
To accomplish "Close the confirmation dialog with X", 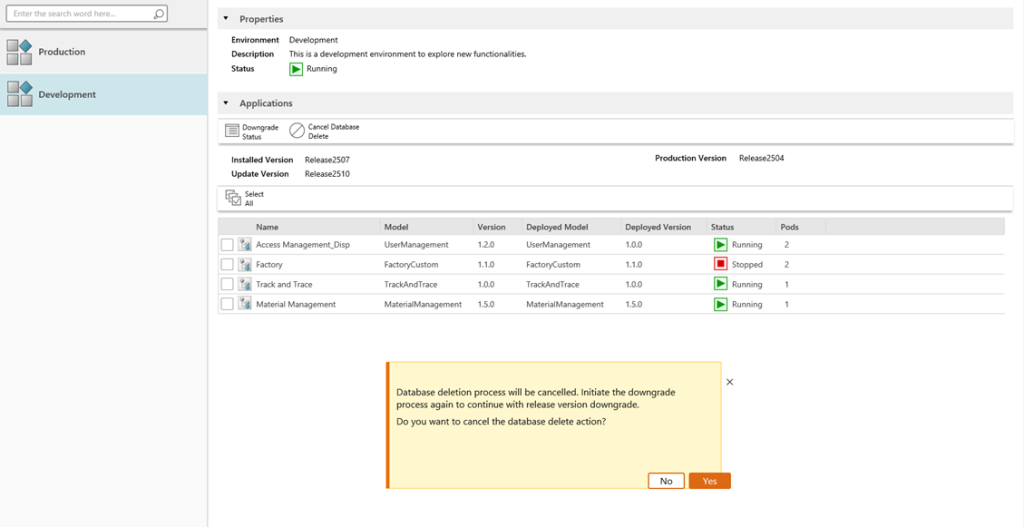I will click(x=730, y=382).
